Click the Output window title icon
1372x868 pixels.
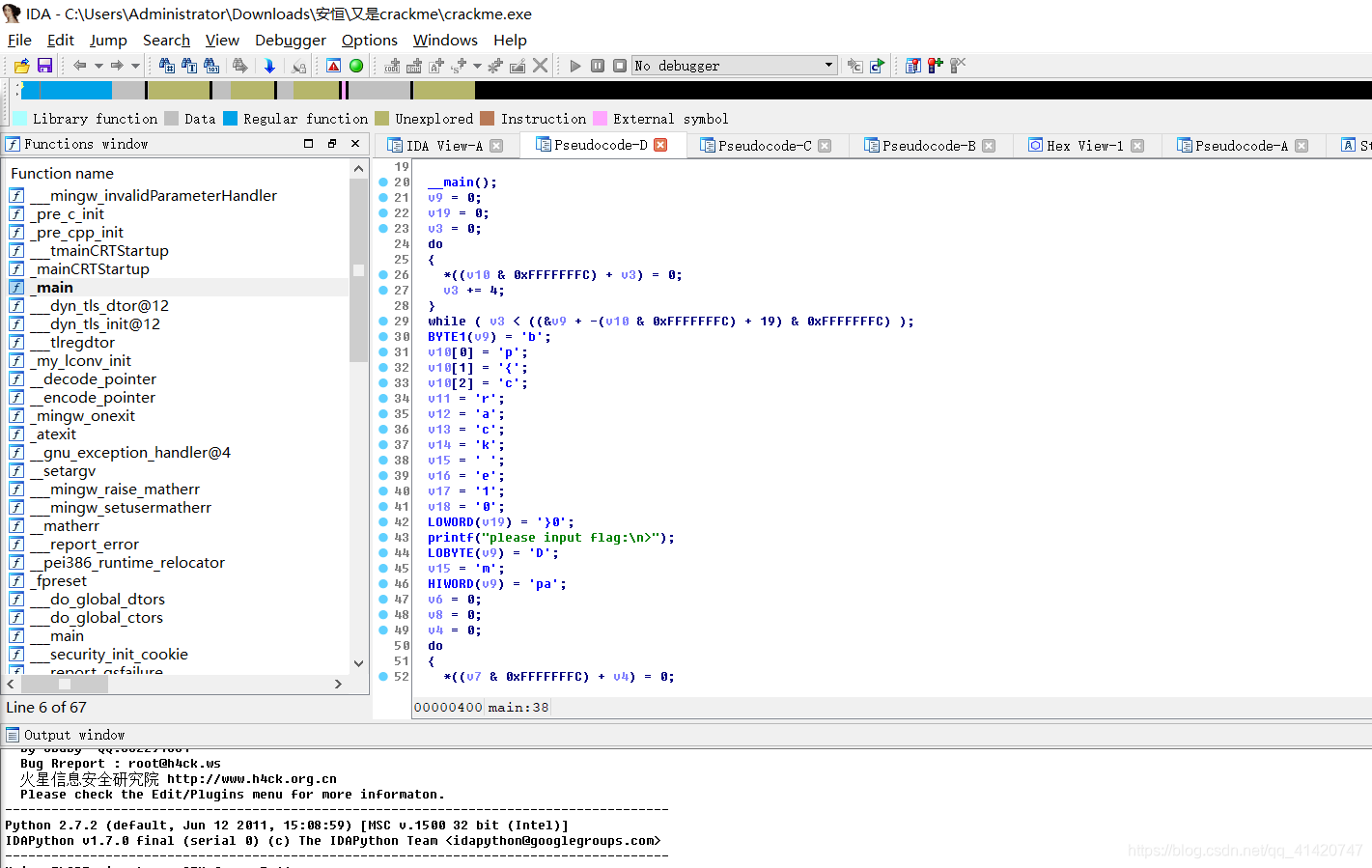tap(13, 735)
